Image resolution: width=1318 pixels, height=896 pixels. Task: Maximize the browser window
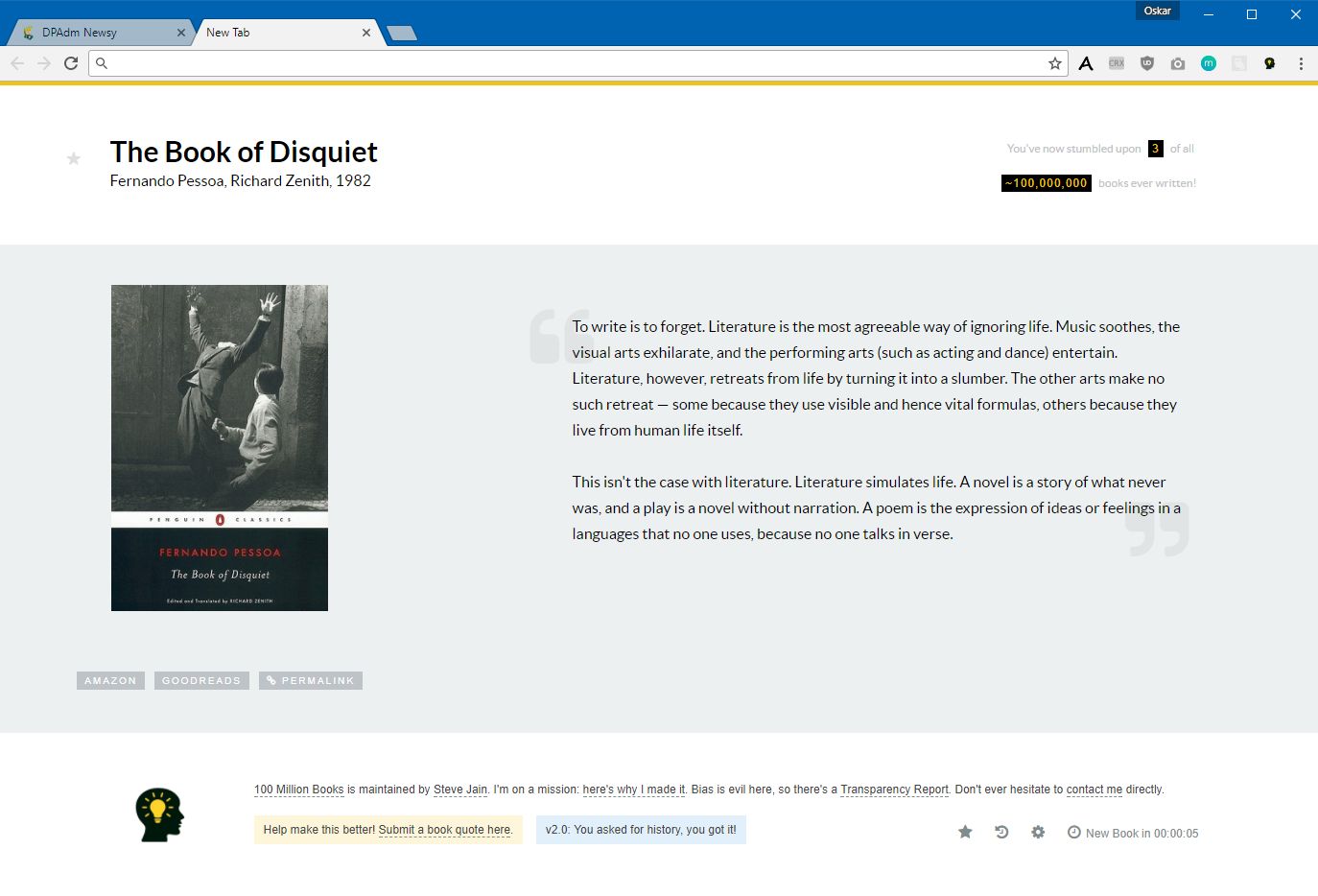[1252, 14]
